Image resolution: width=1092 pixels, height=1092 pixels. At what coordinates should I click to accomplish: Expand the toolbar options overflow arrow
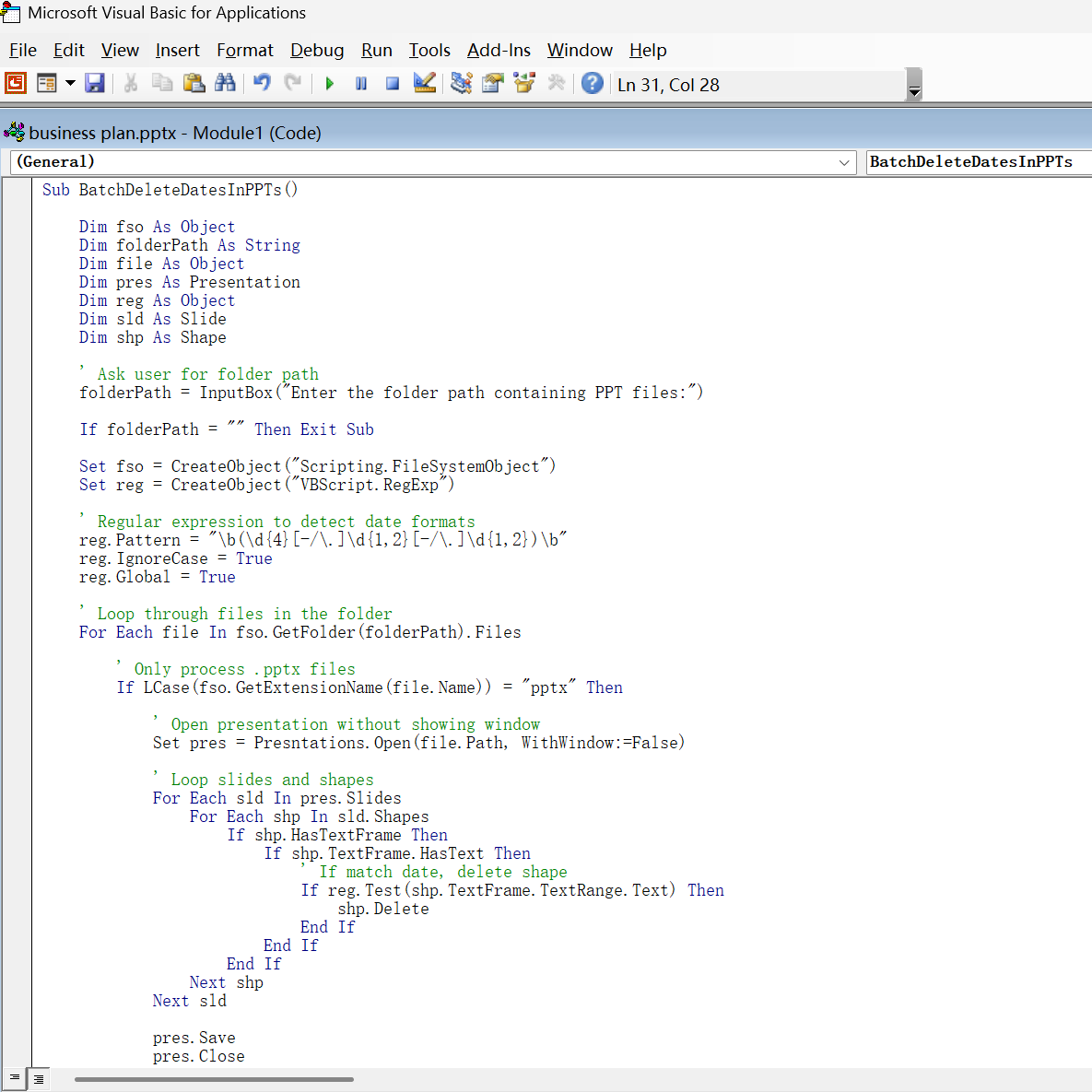pyautogui.click(x=914, y=90)
